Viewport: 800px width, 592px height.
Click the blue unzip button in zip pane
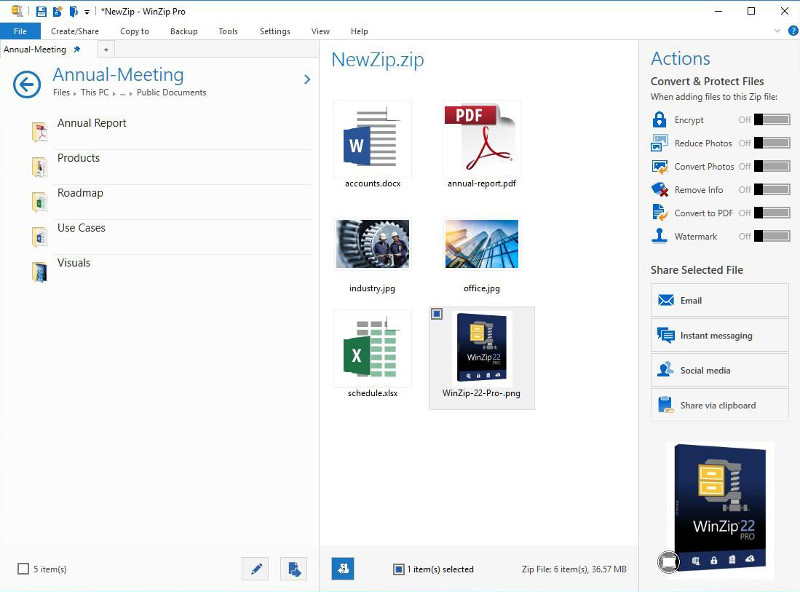coord(343,569)
